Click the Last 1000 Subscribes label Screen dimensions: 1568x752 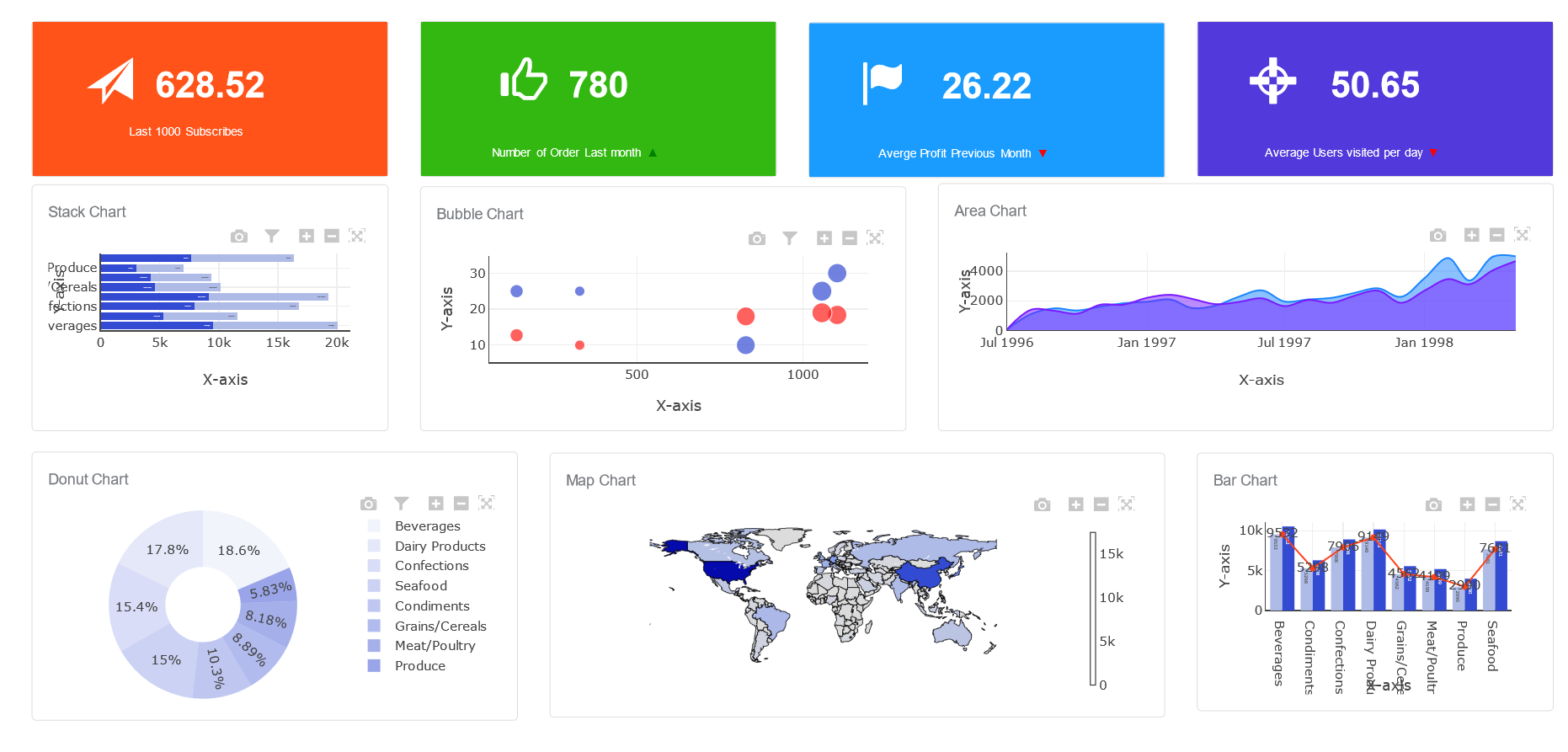click(x=186, y=132)
